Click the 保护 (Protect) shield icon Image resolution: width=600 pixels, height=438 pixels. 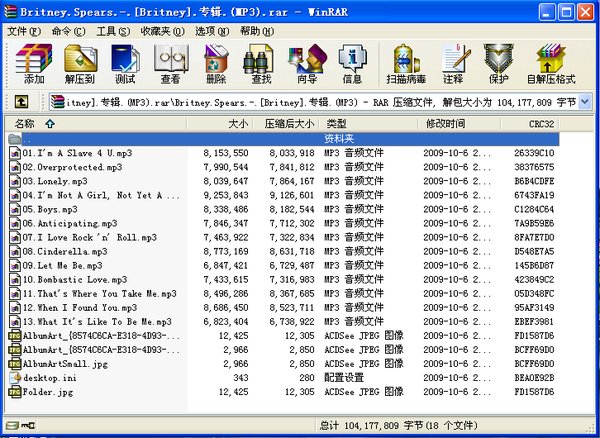[x=498, y=59]
